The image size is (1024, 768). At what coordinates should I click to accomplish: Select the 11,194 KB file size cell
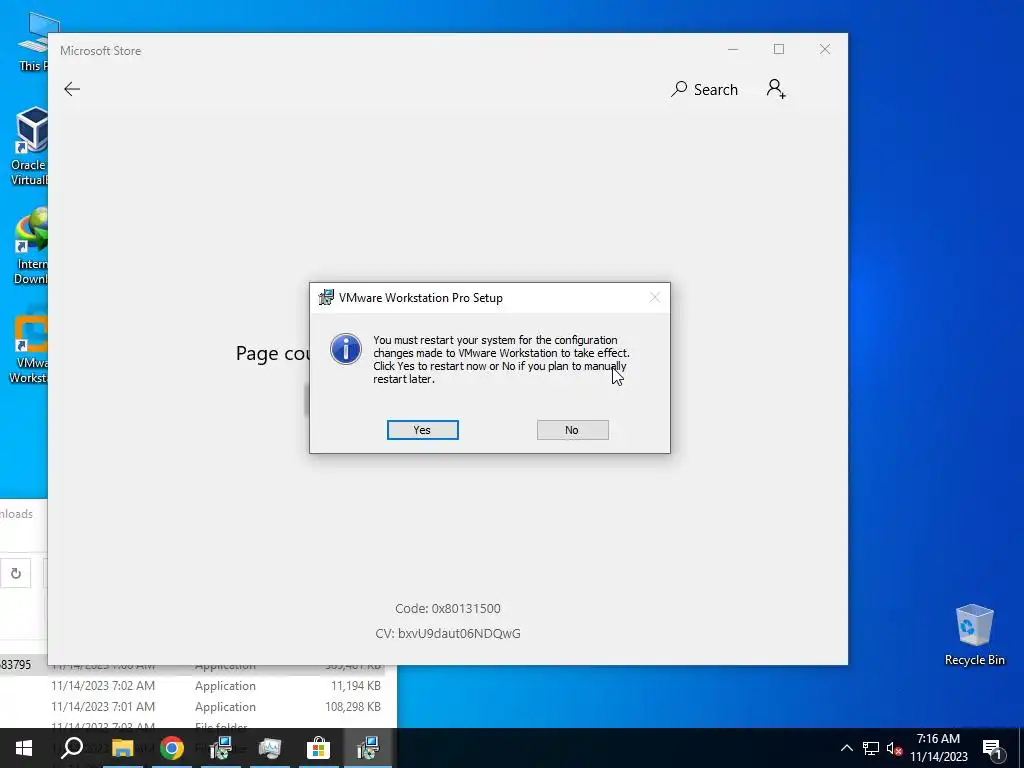tap(355, 686)
